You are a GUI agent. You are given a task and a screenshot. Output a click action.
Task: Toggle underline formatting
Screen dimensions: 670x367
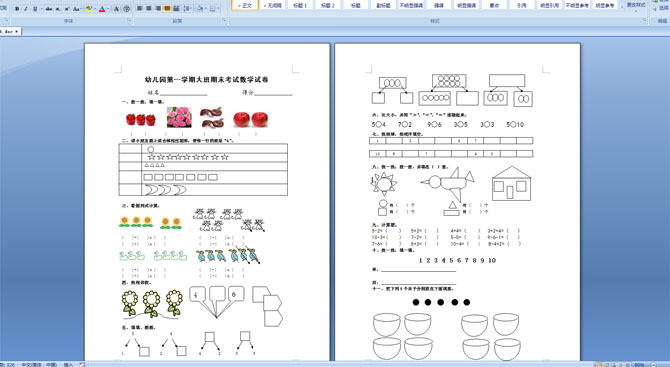pyautogui.click(x=35, y=9)
